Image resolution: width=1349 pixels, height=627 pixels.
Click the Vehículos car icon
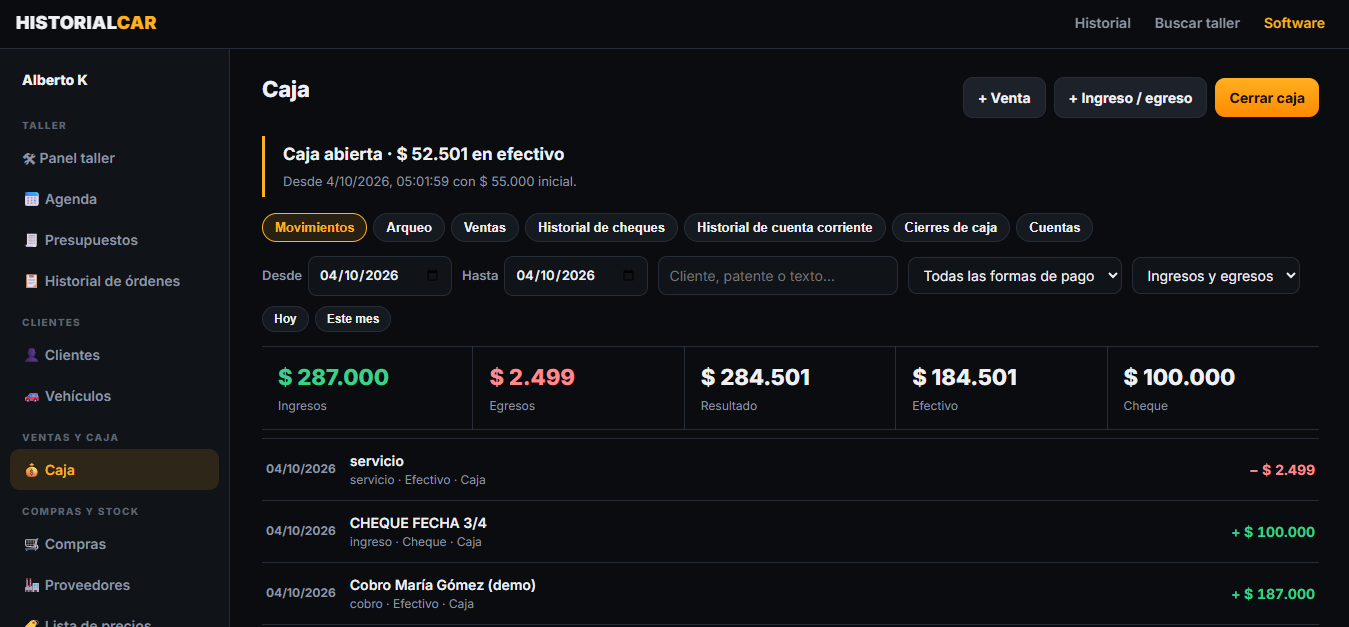coord(31,396)
